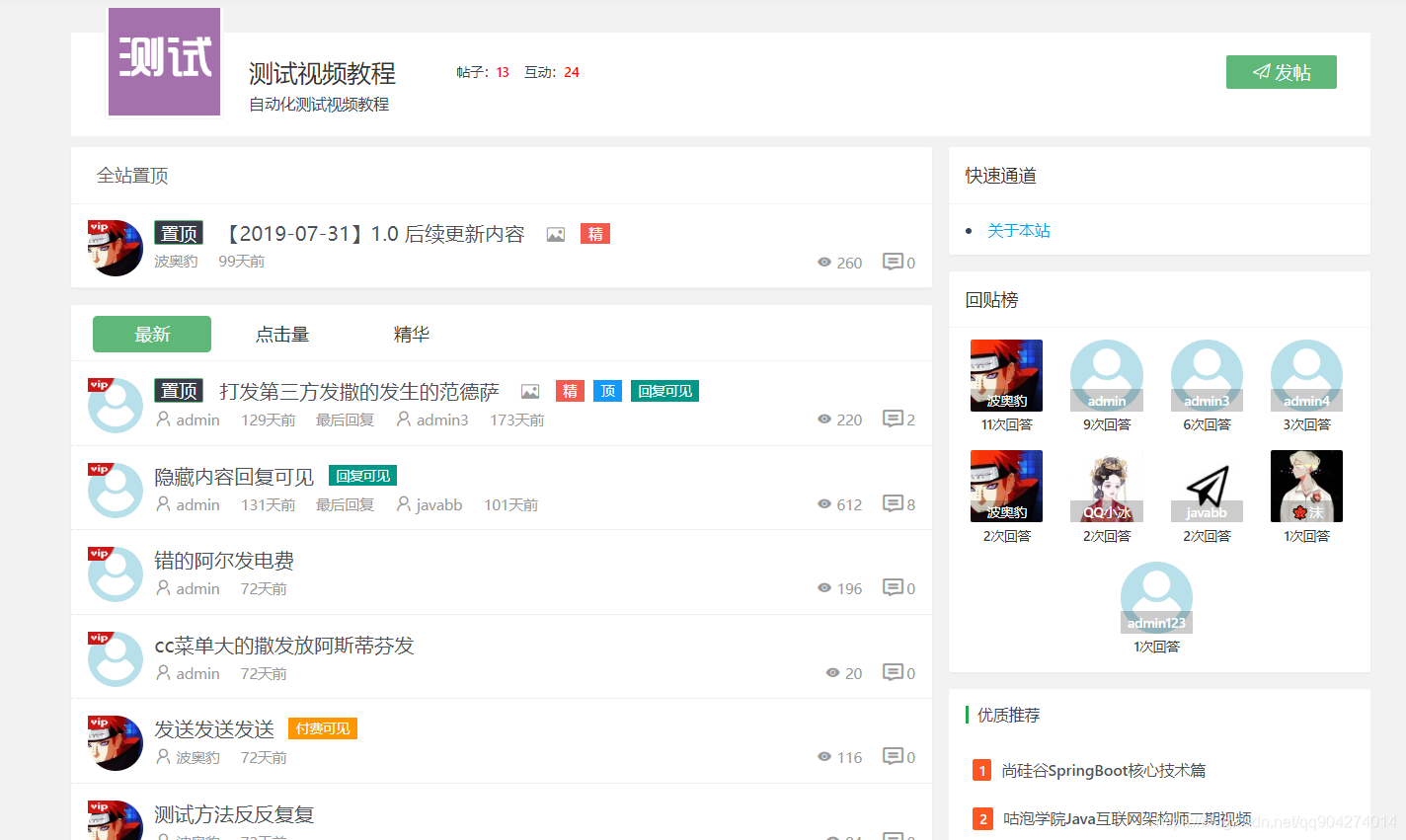Open post 打发第三方发撒的发生的范德萨
The height and width of the screenshot is (840, 1406).
coord(359,391)
